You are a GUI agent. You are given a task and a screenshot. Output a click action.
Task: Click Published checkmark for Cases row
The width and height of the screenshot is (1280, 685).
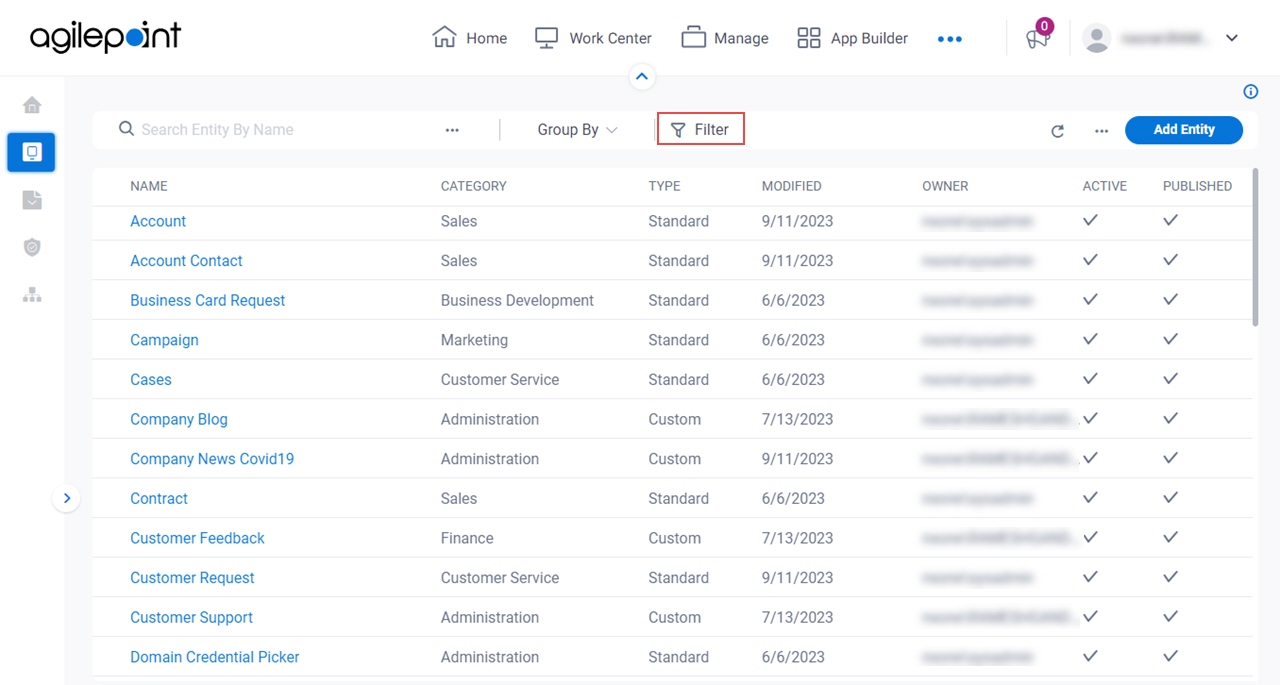[x=1170, y=379]
